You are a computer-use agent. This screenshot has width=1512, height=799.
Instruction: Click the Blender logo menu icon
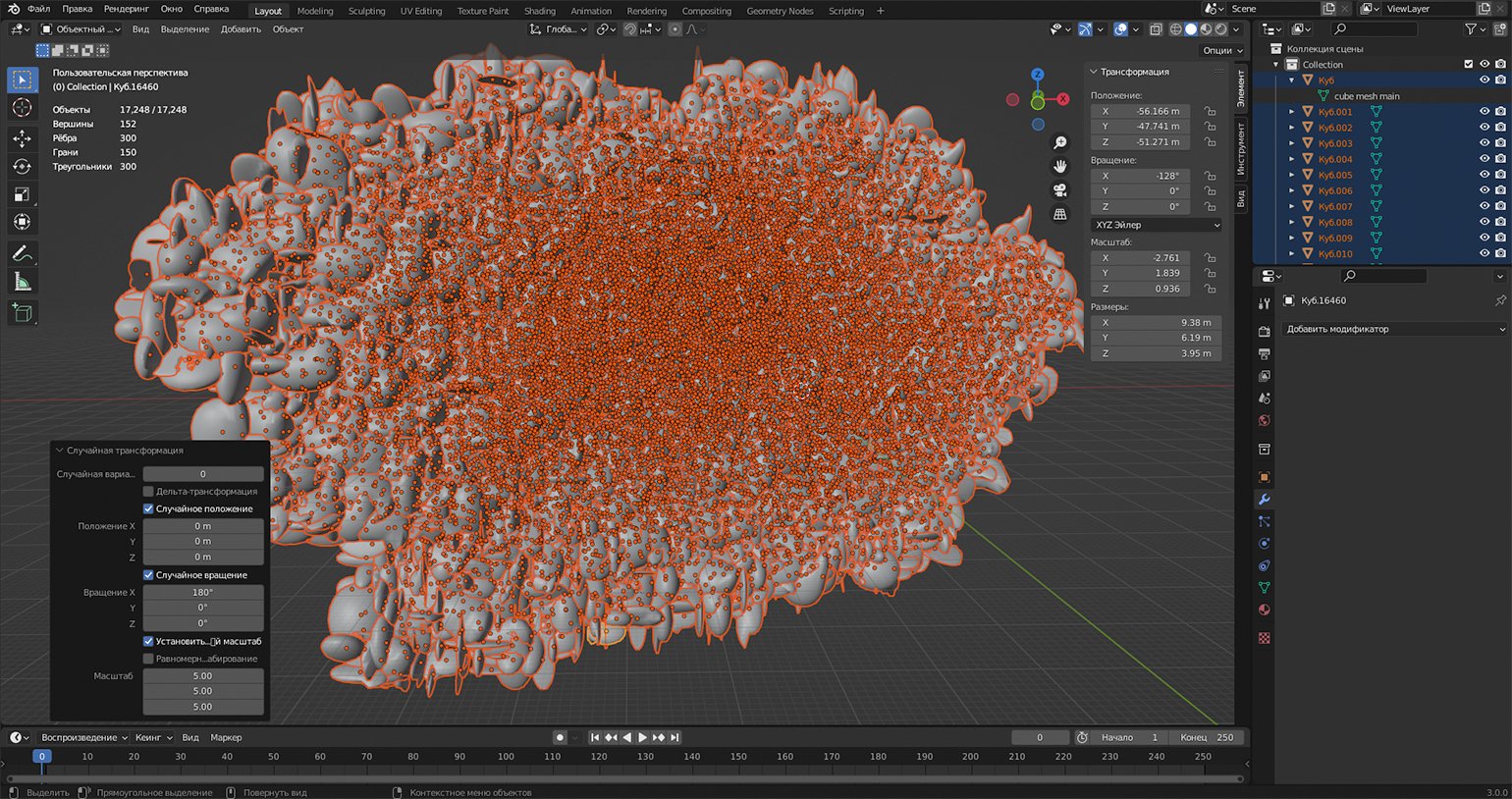click(14, 9)
